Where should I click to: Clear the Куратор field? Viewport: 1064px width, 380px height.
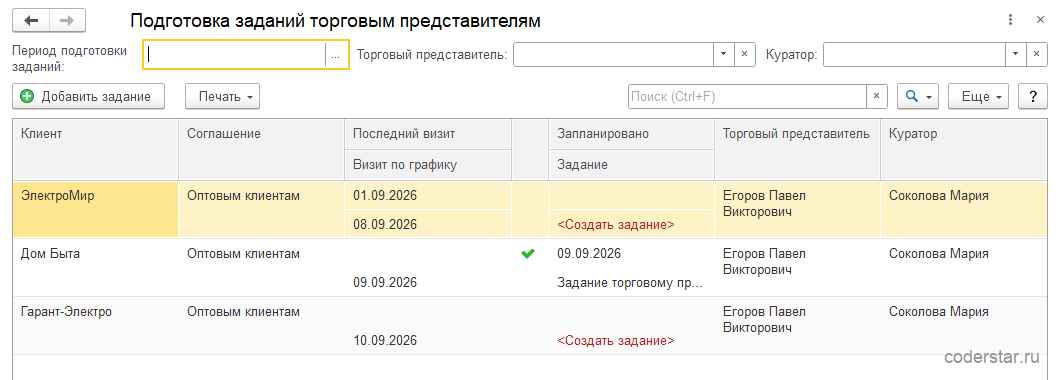tap(1036, 54)
